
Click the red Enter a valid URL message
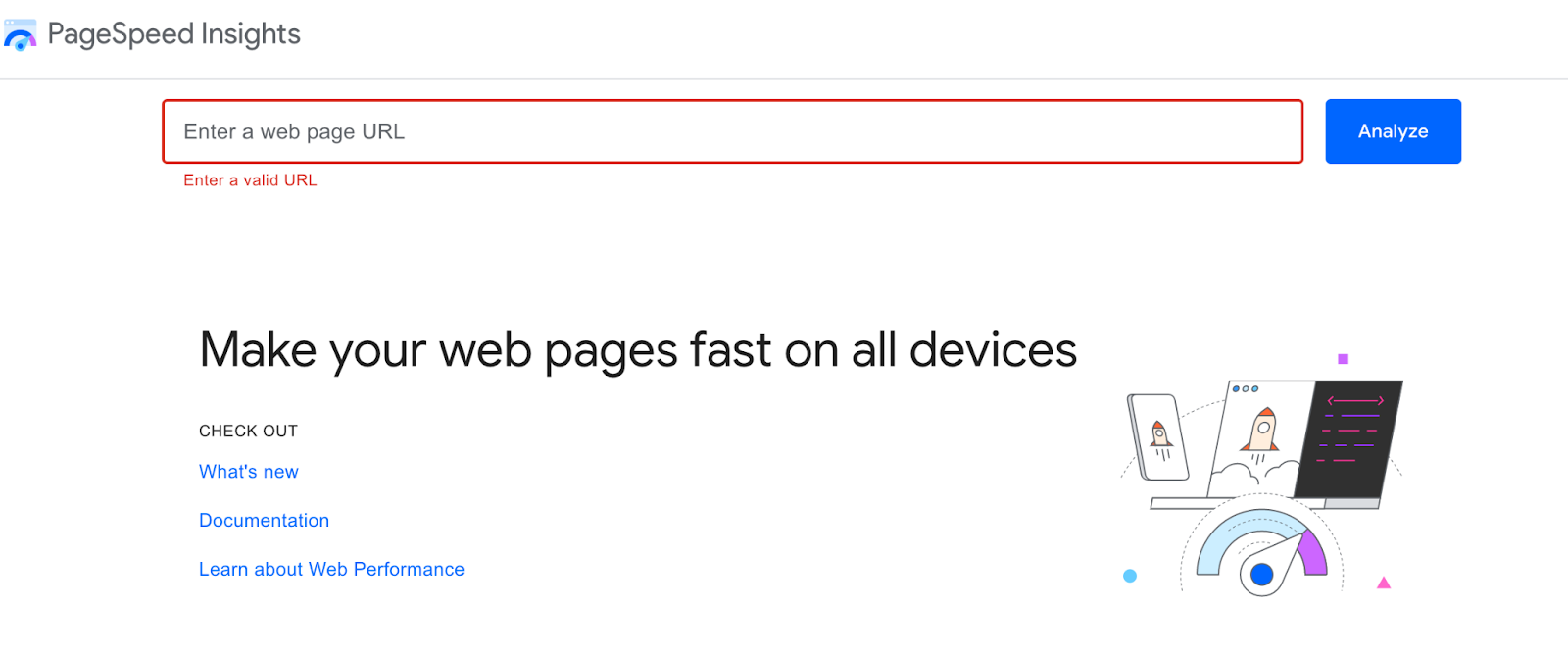(250, 180)
